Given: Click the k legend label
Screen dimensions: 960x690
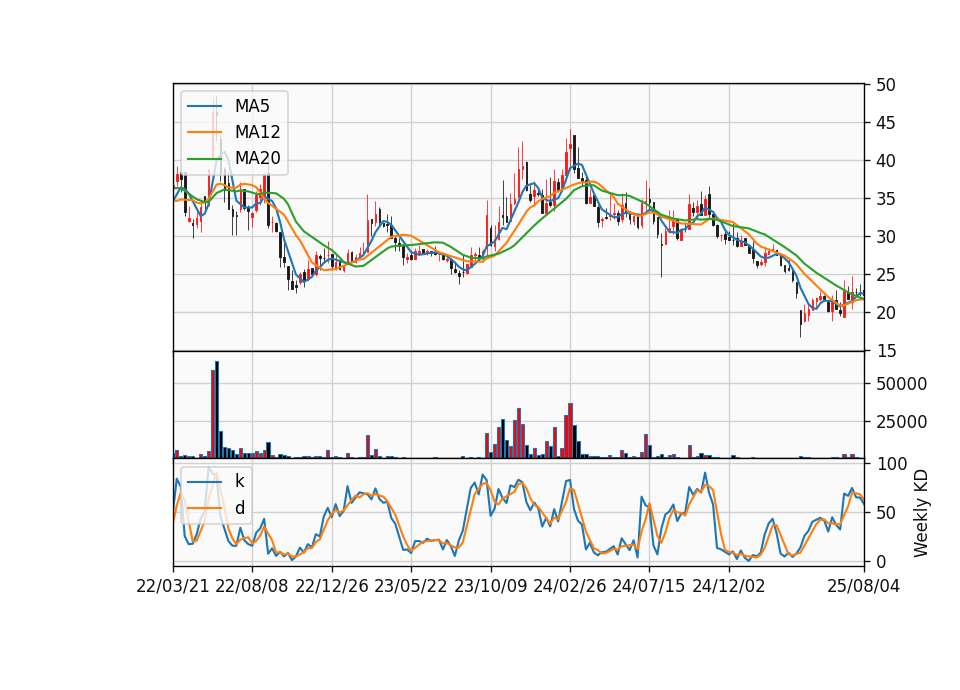Looking at the screenshot, I should tap(239, 481).
